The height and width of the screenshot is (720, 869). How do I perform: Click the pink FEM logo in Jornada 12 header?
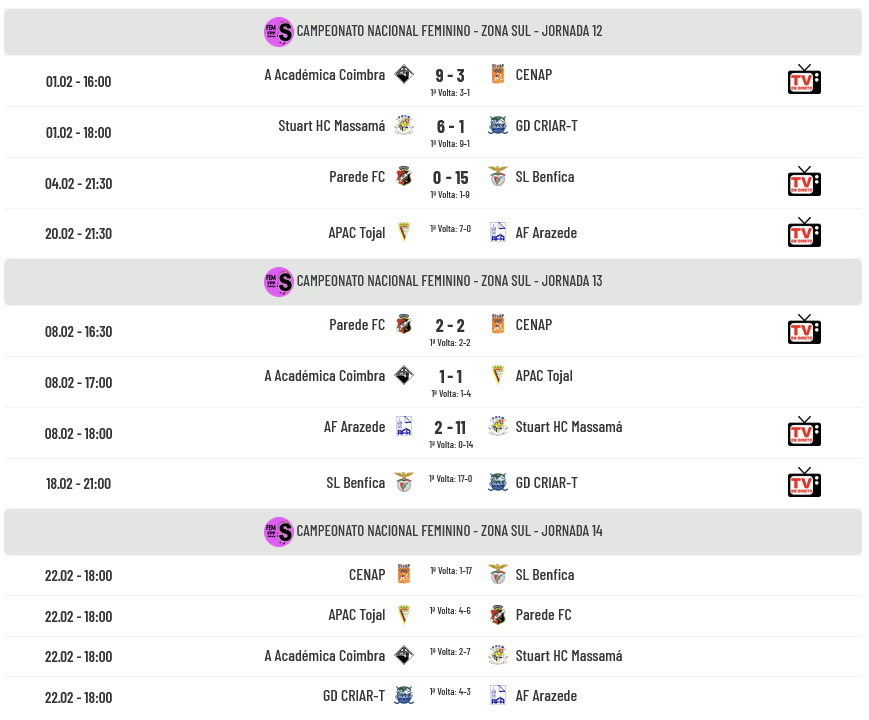coord(278,32)
